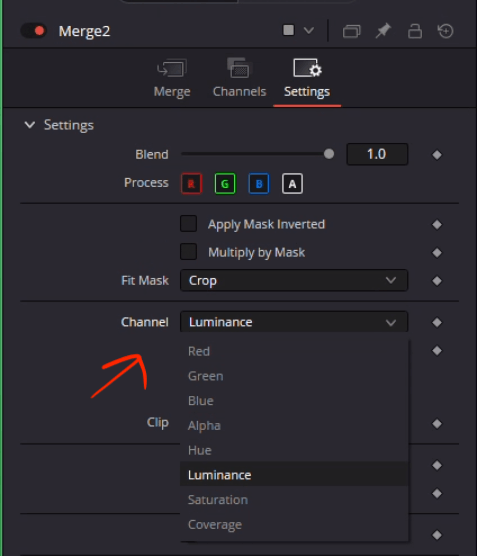Toggle the Blue process channel
Image resolution: width=477 pixels, height=556 pixels.
pos(259,184)
